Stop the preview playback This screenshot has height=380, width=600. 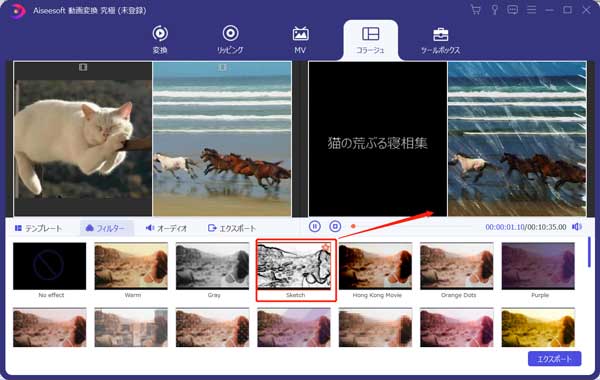click(x=335, y=227)
